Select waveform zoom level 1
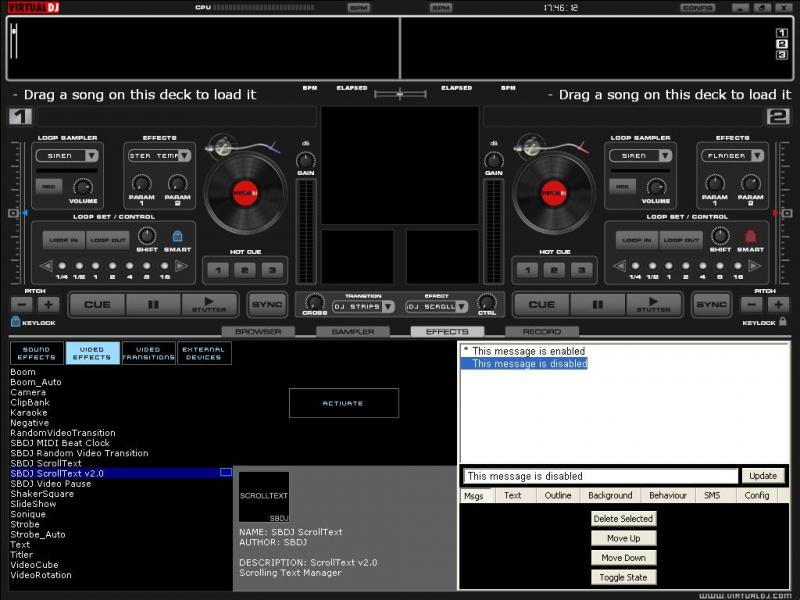Image resolution: width=800 pixels, height=600 pixels. click(x=782, y=33)
